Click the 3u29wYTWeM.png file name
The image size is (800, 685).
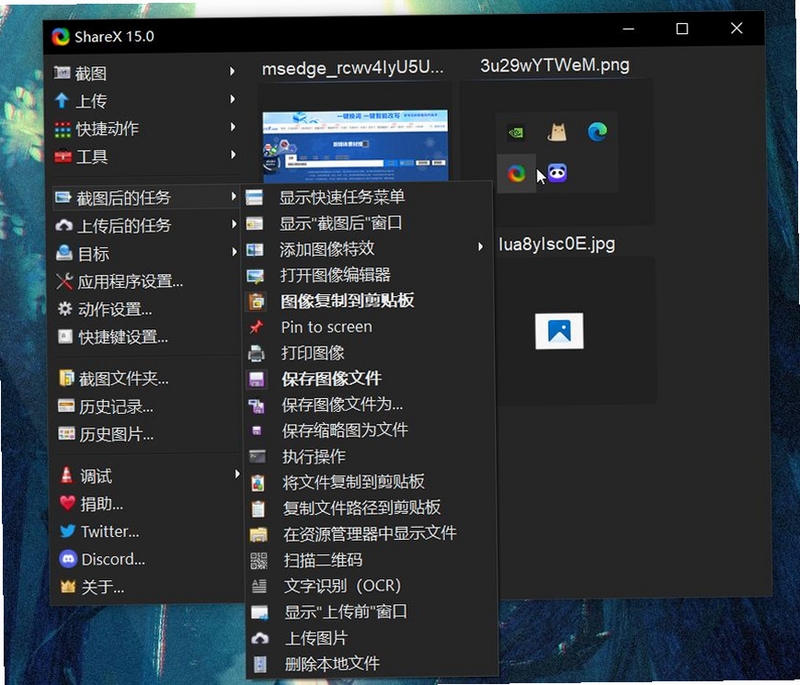pos(554,65)
